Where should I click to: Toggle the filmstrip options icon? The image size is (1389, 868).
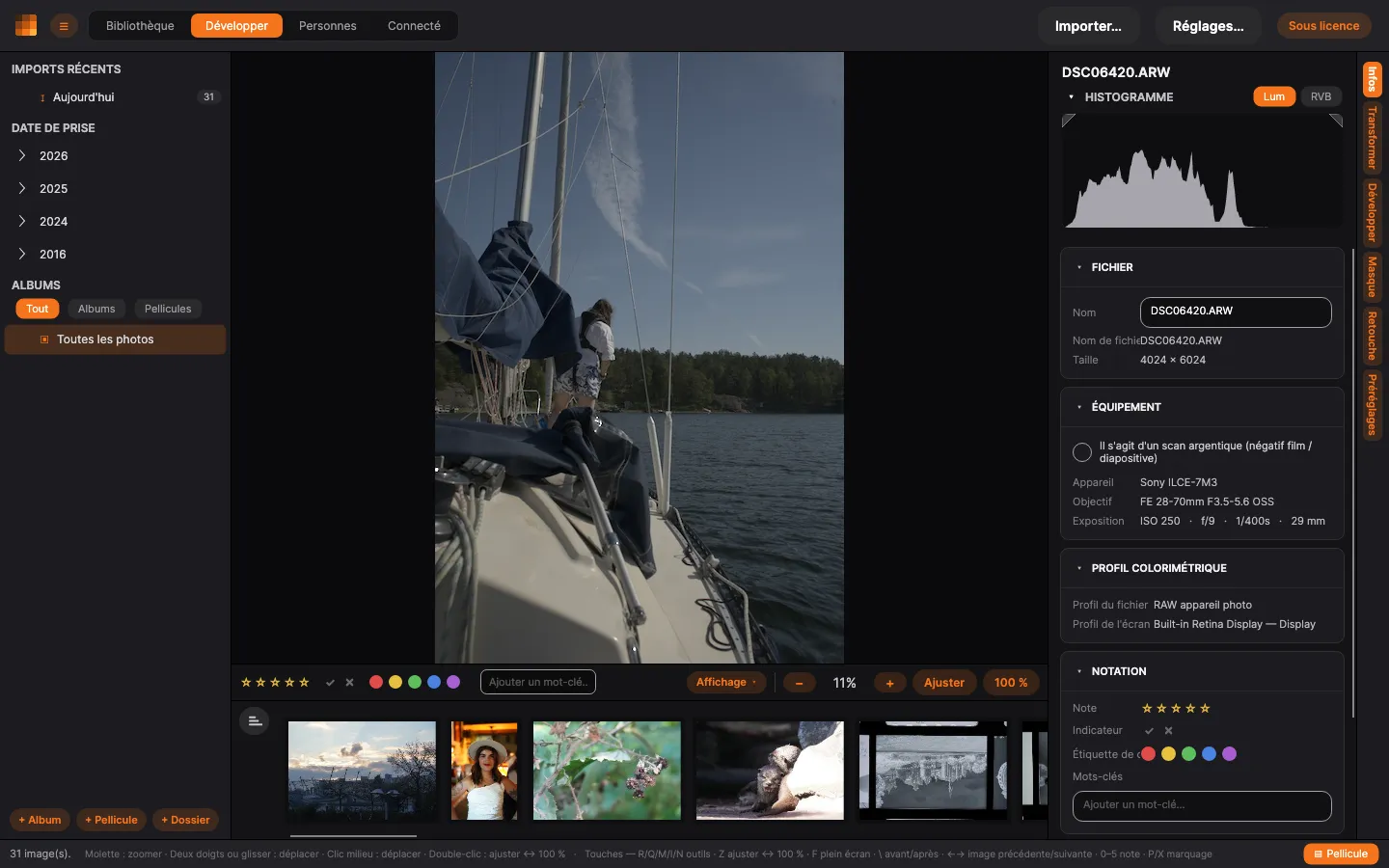[255, 721]
